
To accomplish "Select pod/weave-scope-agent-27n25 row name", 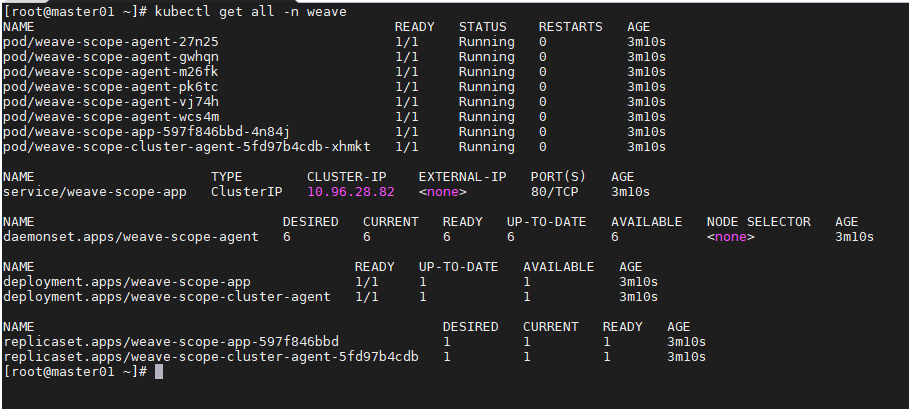I will [x=111, y=42].
